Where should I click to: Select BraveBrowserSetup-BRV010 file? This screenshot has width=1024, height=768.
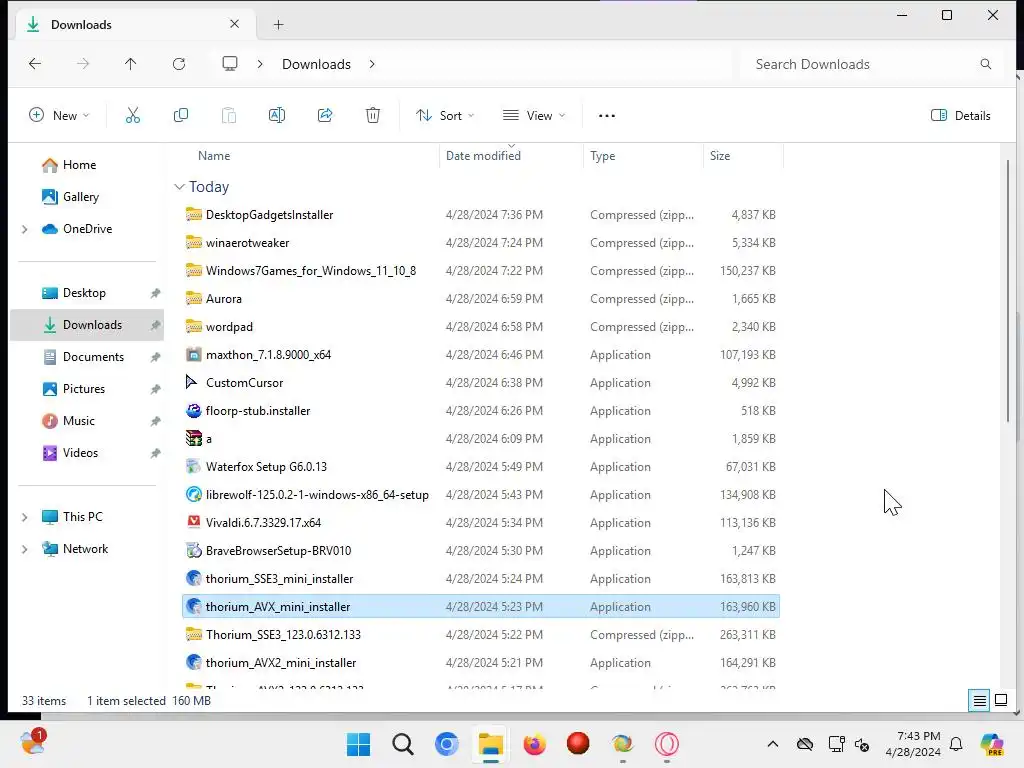(x=278, y=551)
